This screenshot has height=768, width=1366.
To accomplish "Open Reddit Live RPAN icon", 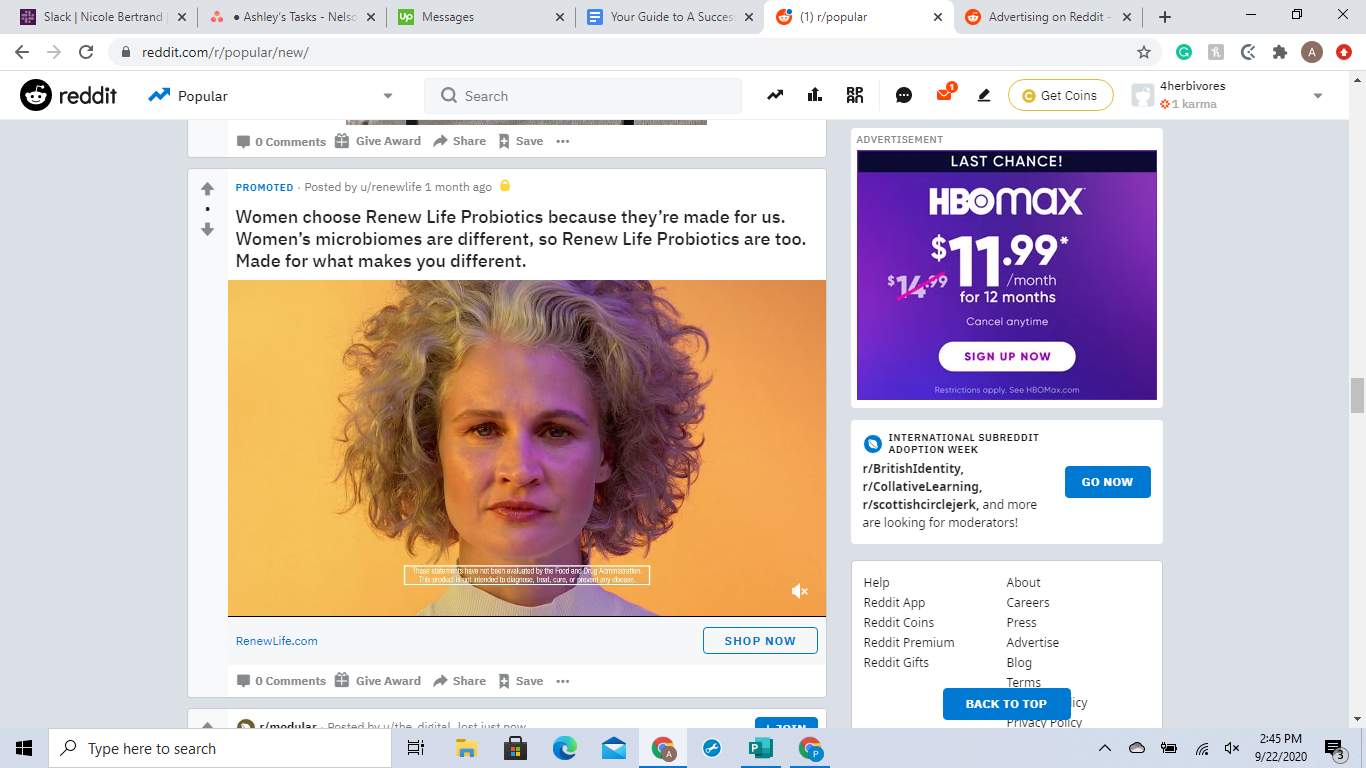I will coord(854,95).
